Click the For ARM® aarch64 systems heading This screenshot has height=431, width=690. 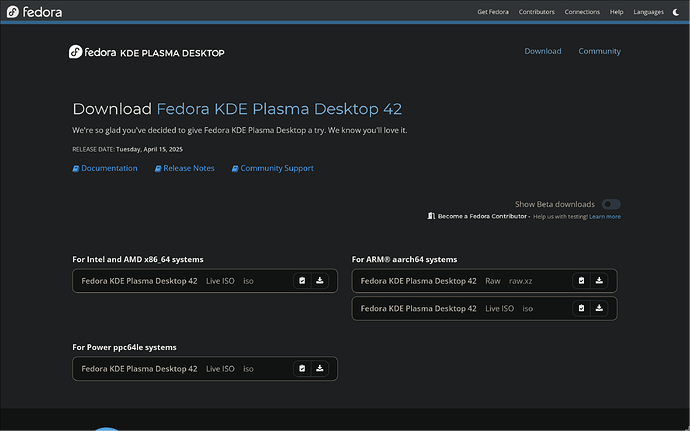pyautogui.click(x=404, y=259)
